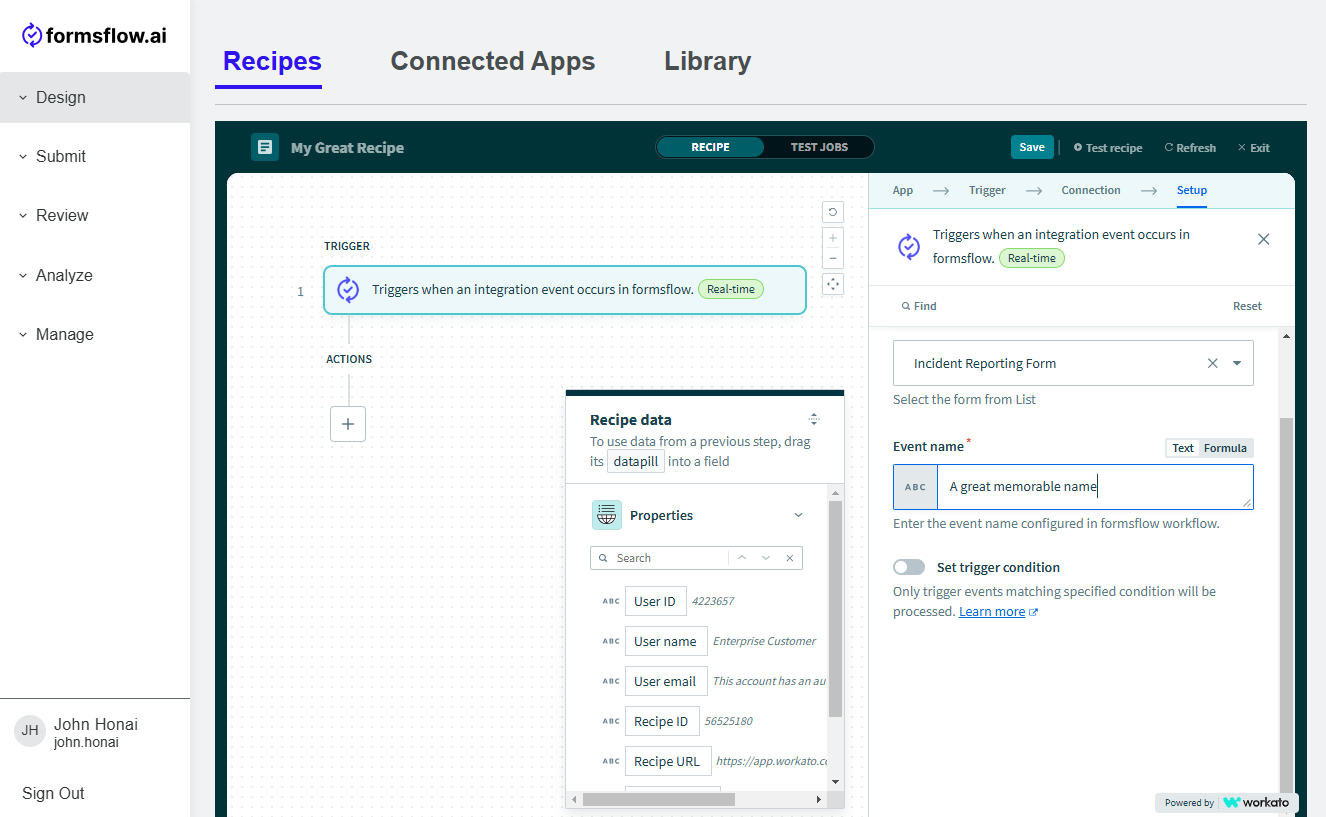Collapse the Properties section chevron

tap(798, 515)
